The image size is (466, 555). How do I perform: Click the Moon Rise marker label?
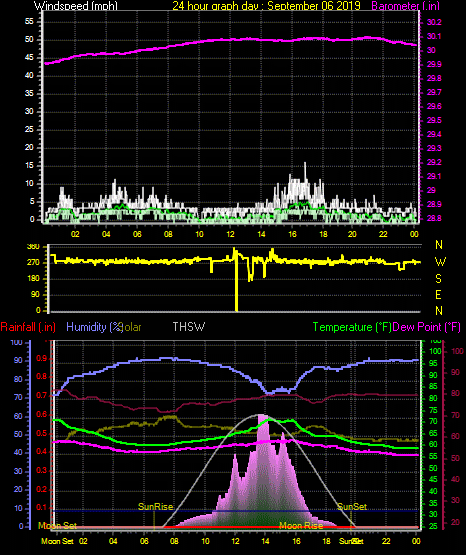point(301,526)
